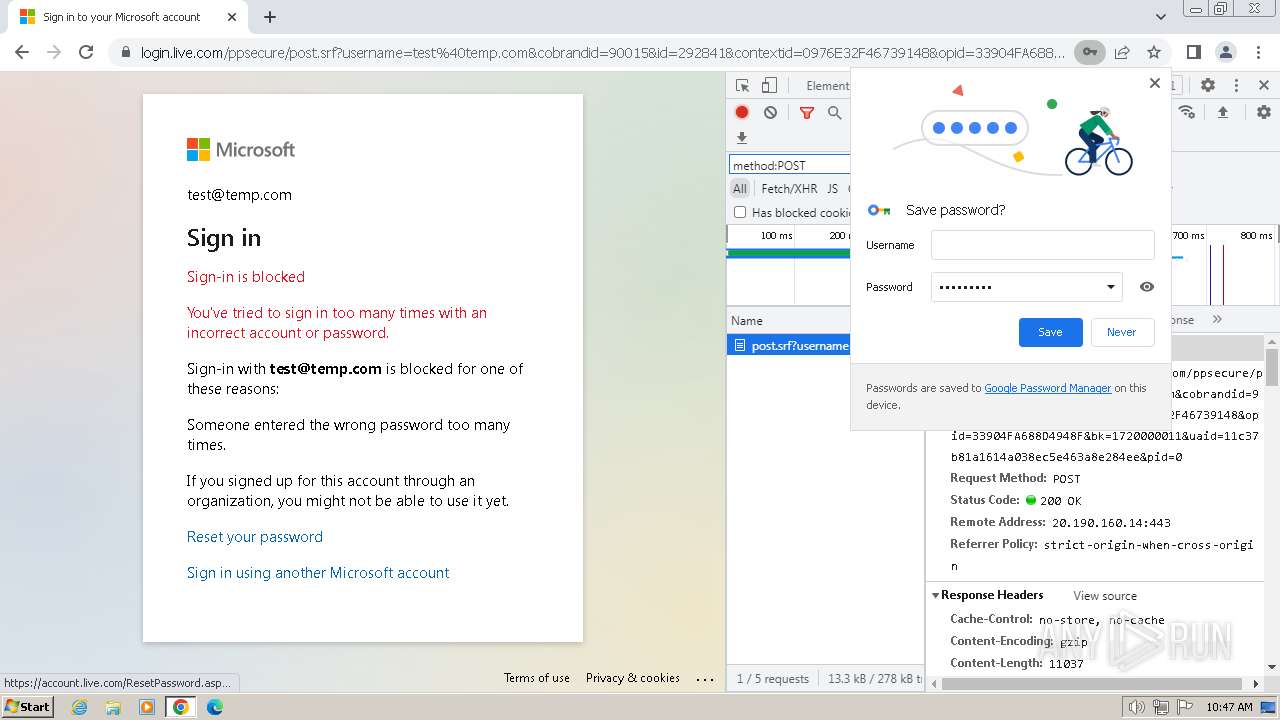Switch to the Elements DevTools tab
Viewport: 1280px width, 720px height.
(827, 86)
